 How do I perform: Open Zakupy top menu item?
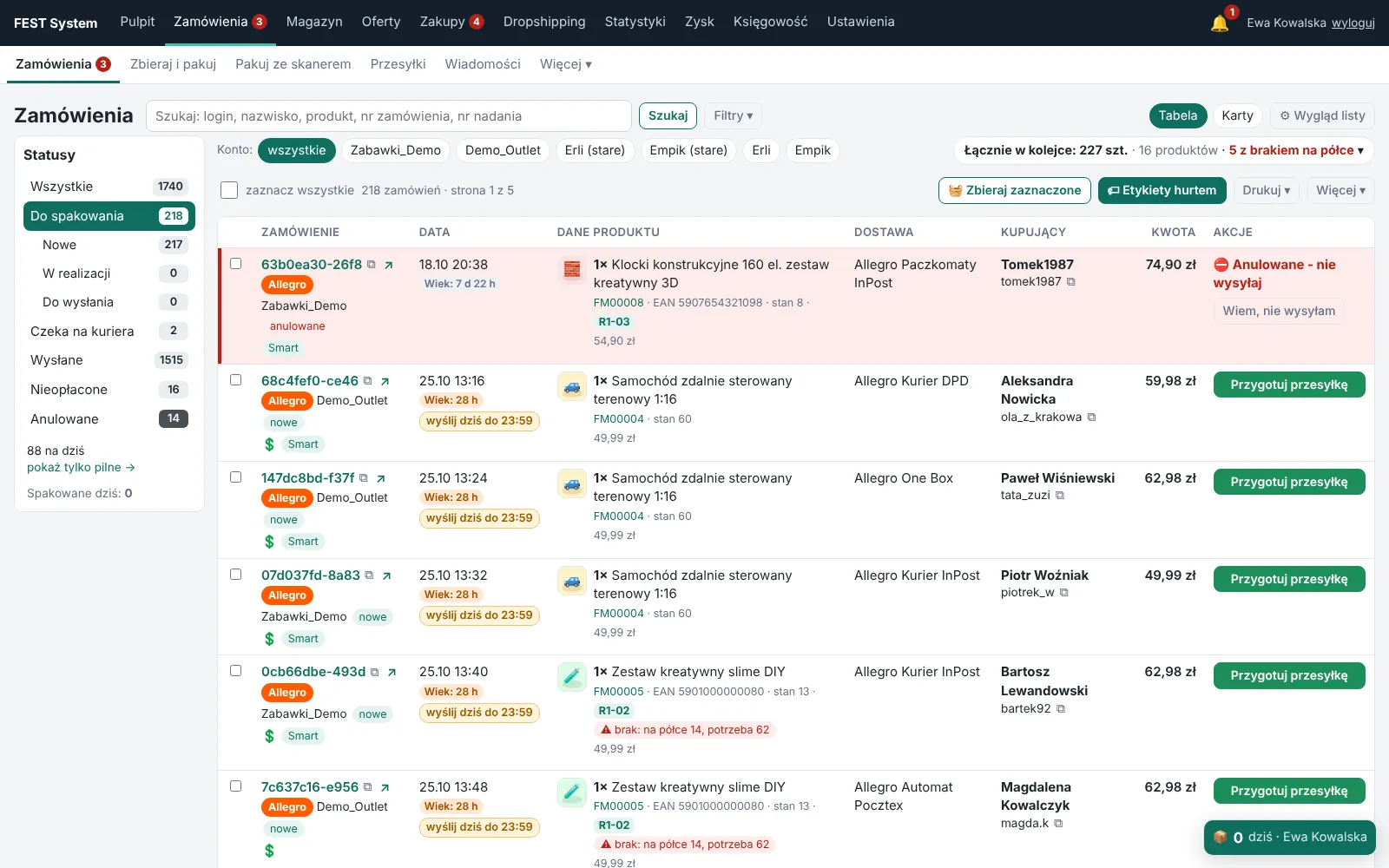451,22
